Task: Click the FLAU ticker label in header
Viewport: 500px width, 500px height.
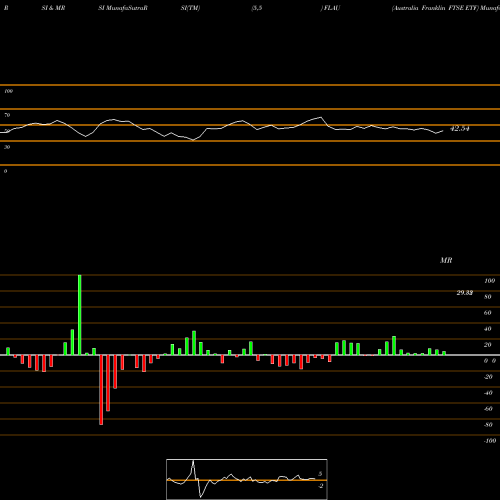Action: tap(332, 8)
